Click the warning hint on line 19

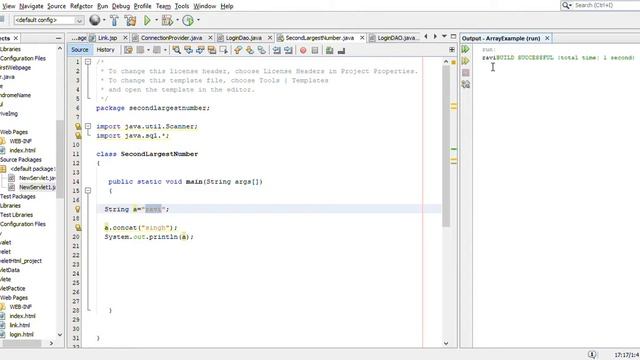[78, 227]
